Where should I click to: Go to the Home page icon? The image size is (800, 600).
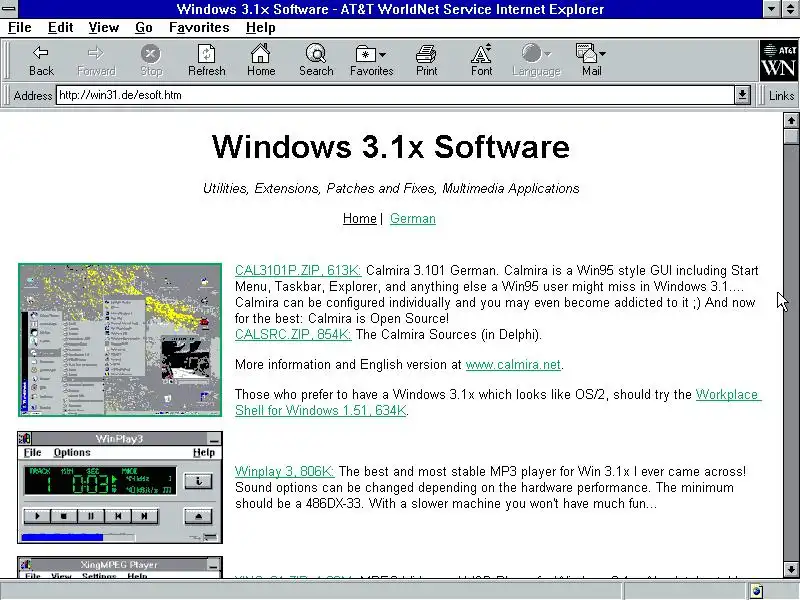(x=261, y=60)
